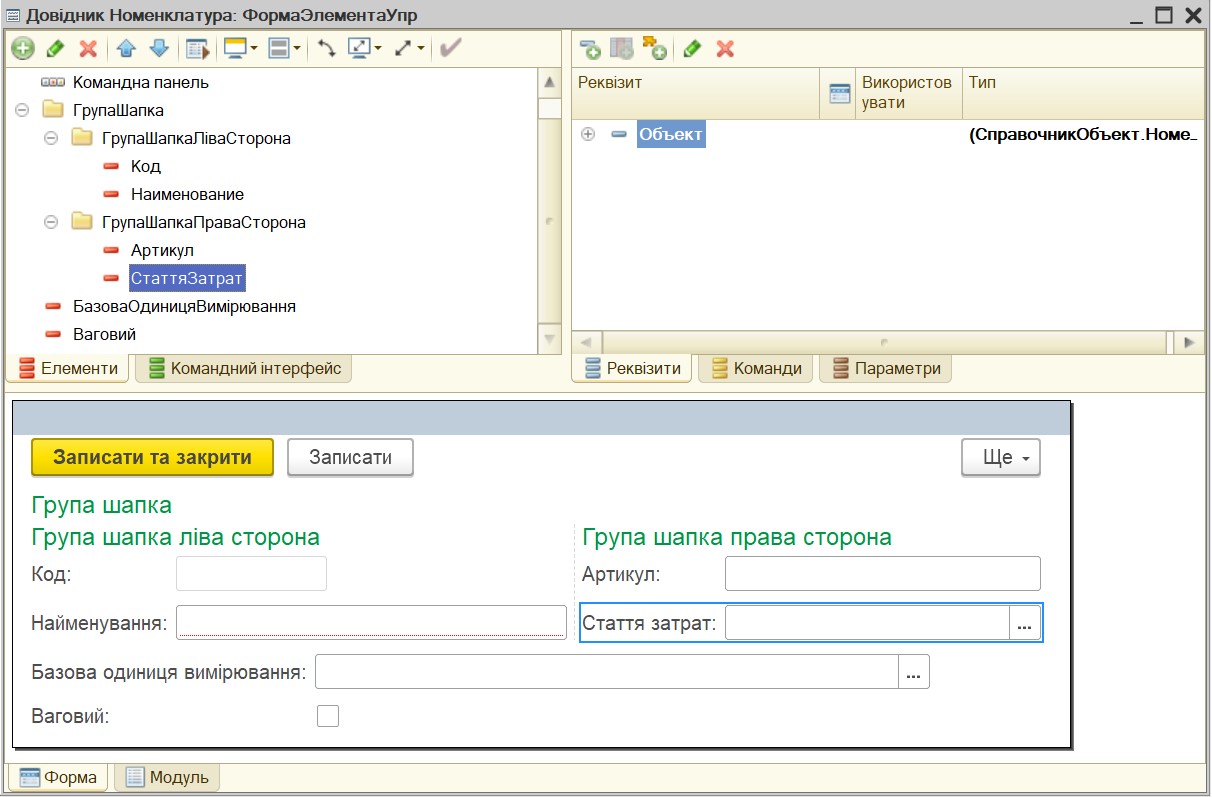Add a new form element (green plus)

[x=22, y=48]
